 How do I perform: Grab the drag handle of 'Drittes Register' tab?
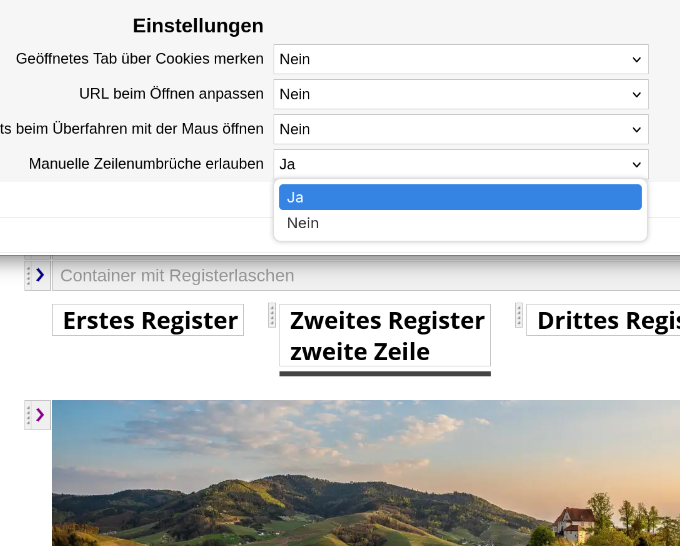[519, 315]
